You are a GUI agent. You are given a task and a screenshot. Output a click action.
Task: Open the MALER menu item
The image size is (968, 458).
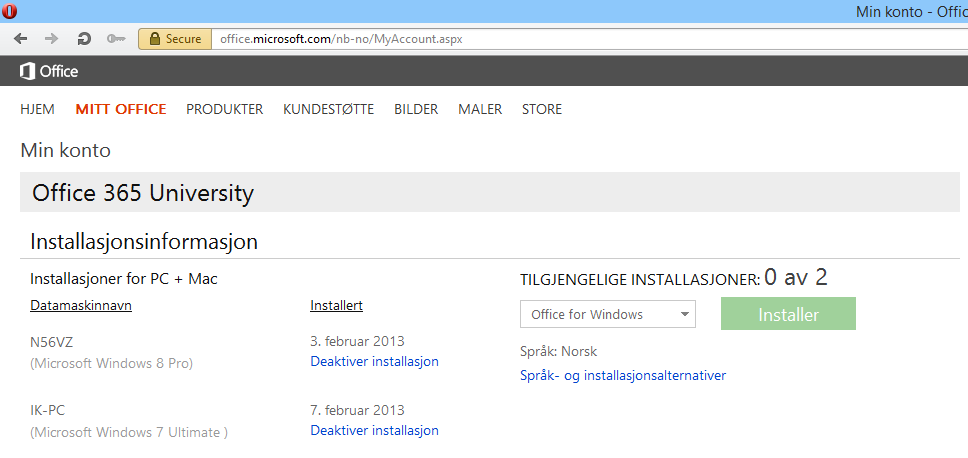click(480, 109)
